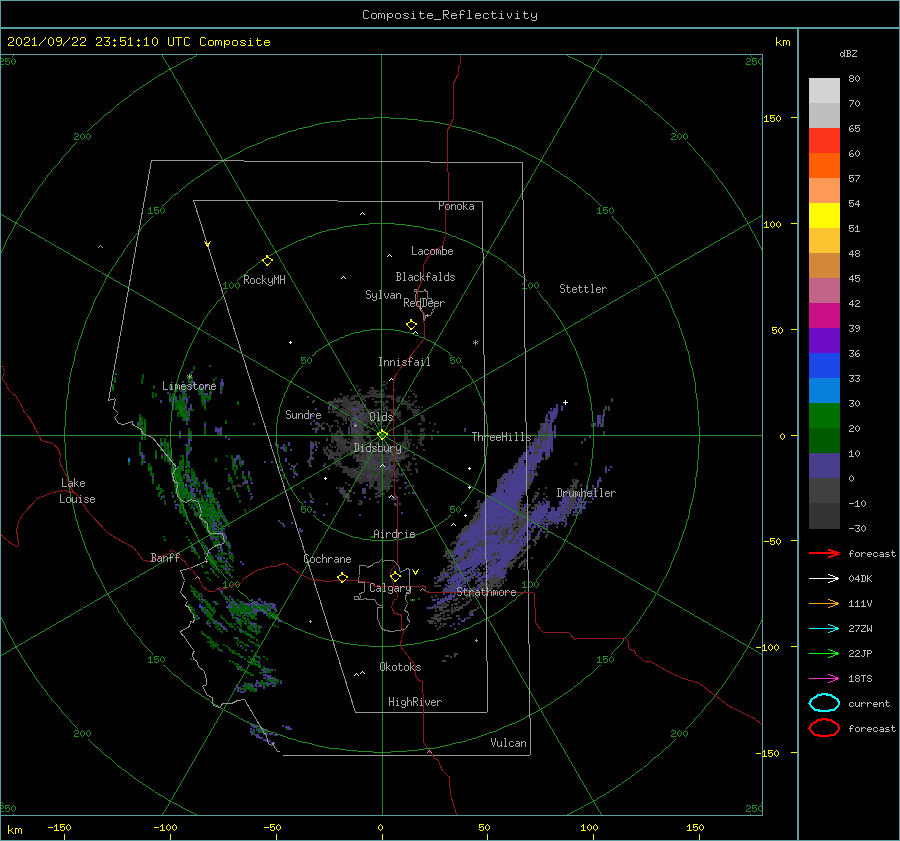Click the Banff town label
The image size is (900, 841).
point(165,557)
